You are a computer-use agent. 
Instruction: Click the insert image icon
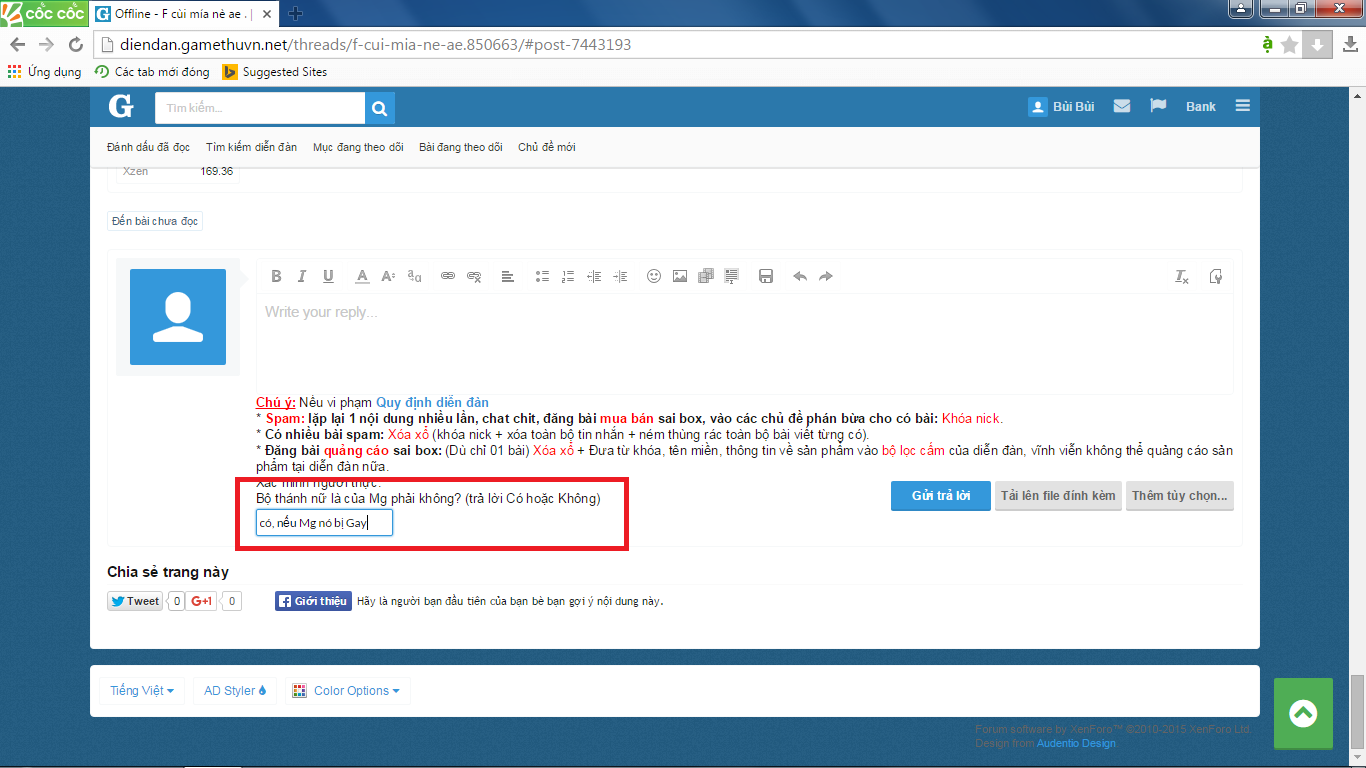click(680, 277)
